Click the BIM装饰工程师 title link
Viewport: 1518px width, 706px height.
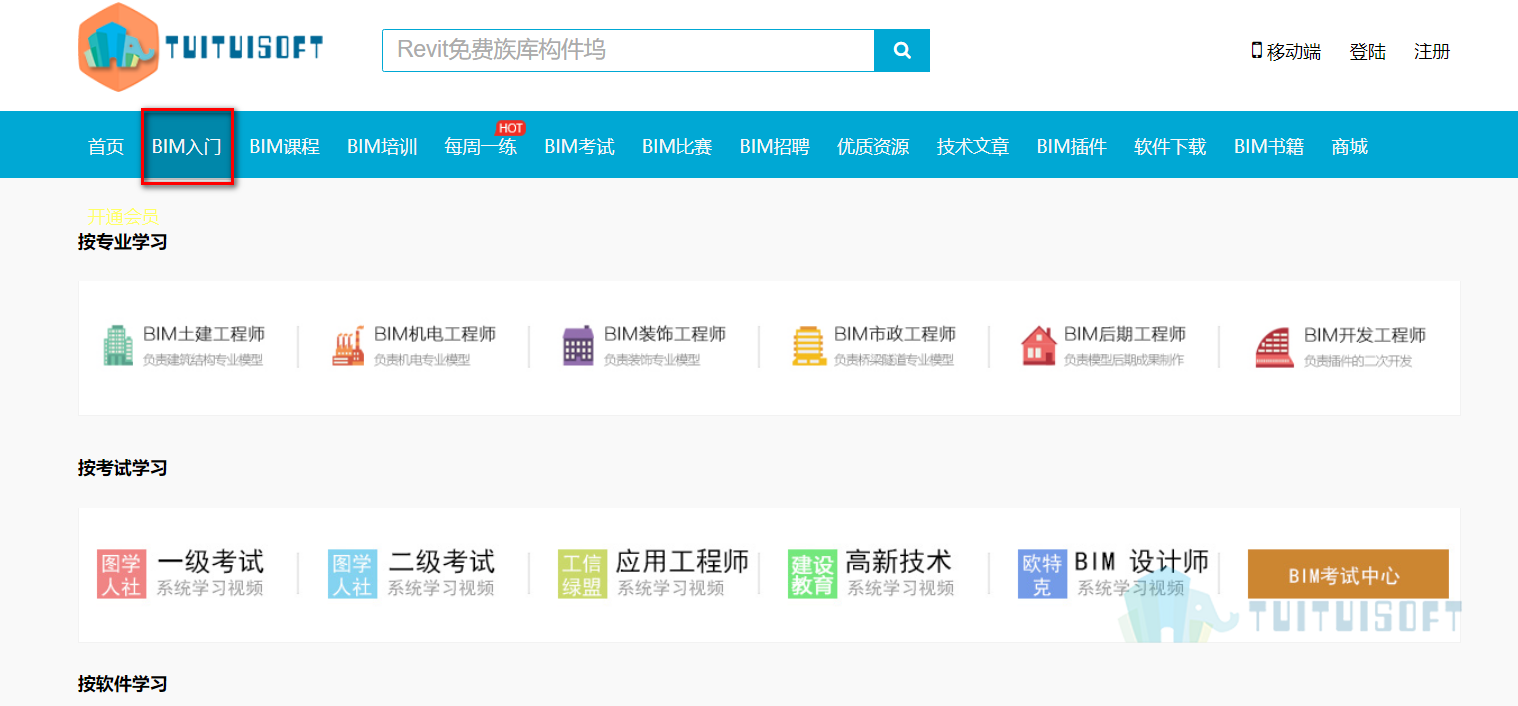(665, 334)
